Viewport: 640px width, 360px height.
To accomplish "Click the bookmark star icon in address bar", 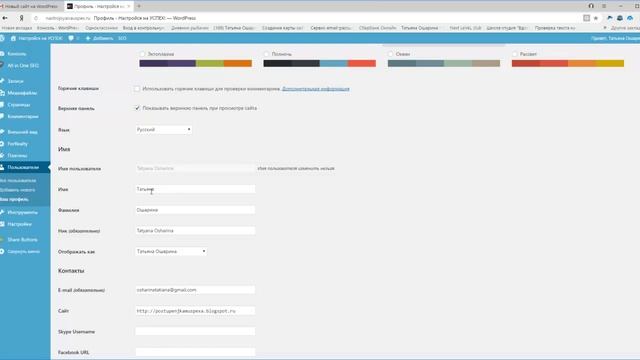I will pos(596,18).
